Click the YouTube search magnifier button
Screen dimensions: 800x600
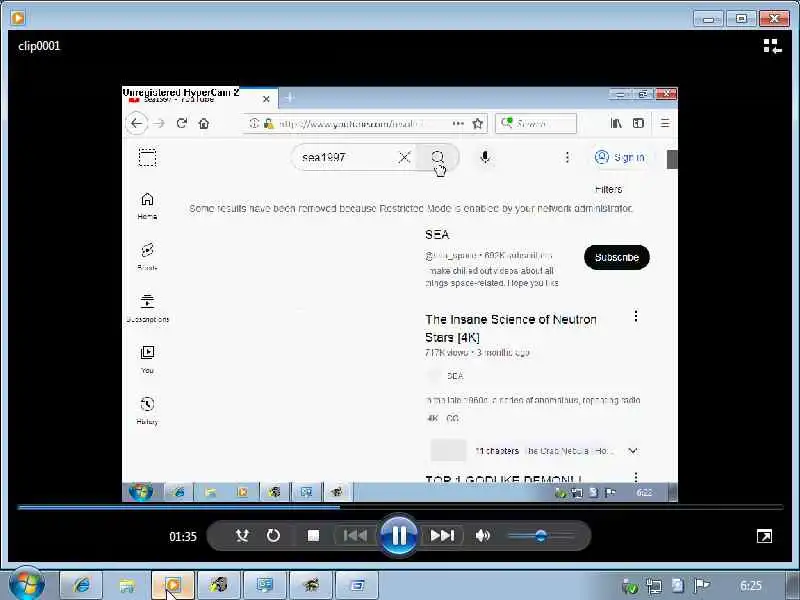(x=438, y=157)
